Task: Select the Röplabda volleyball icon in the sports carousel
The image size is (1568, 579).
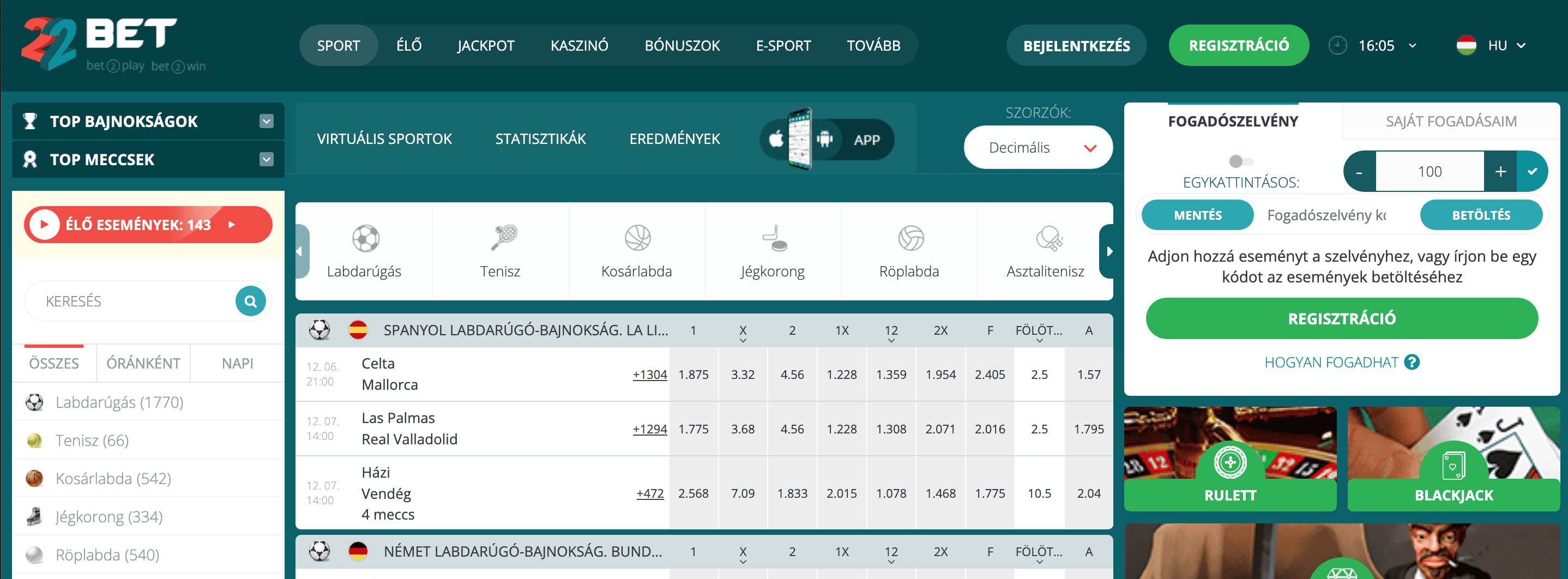Action: point(910,238)
